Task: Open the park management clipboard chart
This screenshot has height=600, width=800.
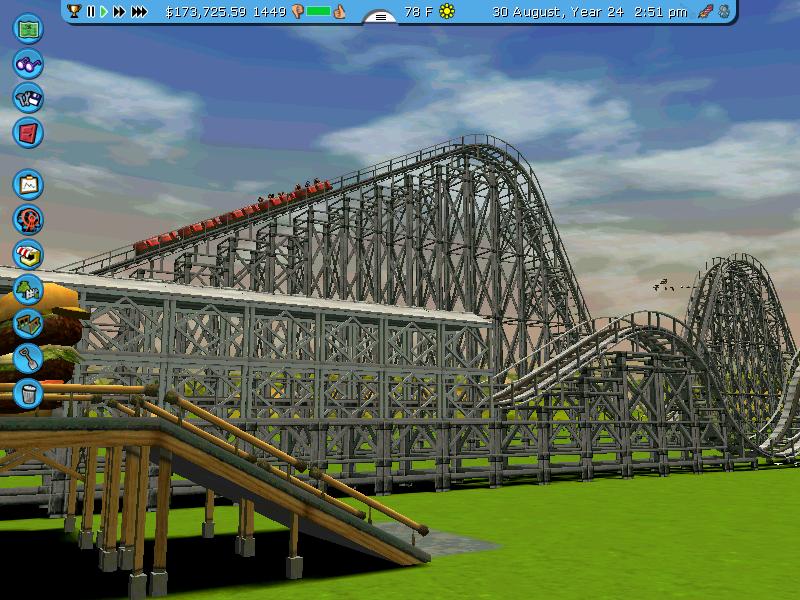Action: pos(28,184)
